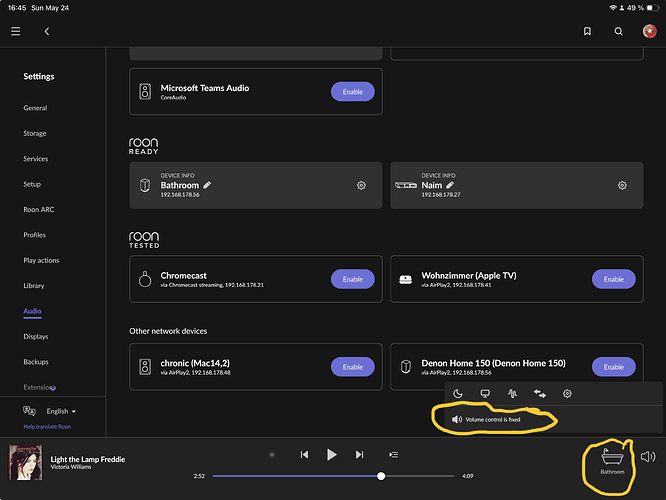Click Volume control is fixed text
This screenshot has height=500, width=666.
coord(493,419)
